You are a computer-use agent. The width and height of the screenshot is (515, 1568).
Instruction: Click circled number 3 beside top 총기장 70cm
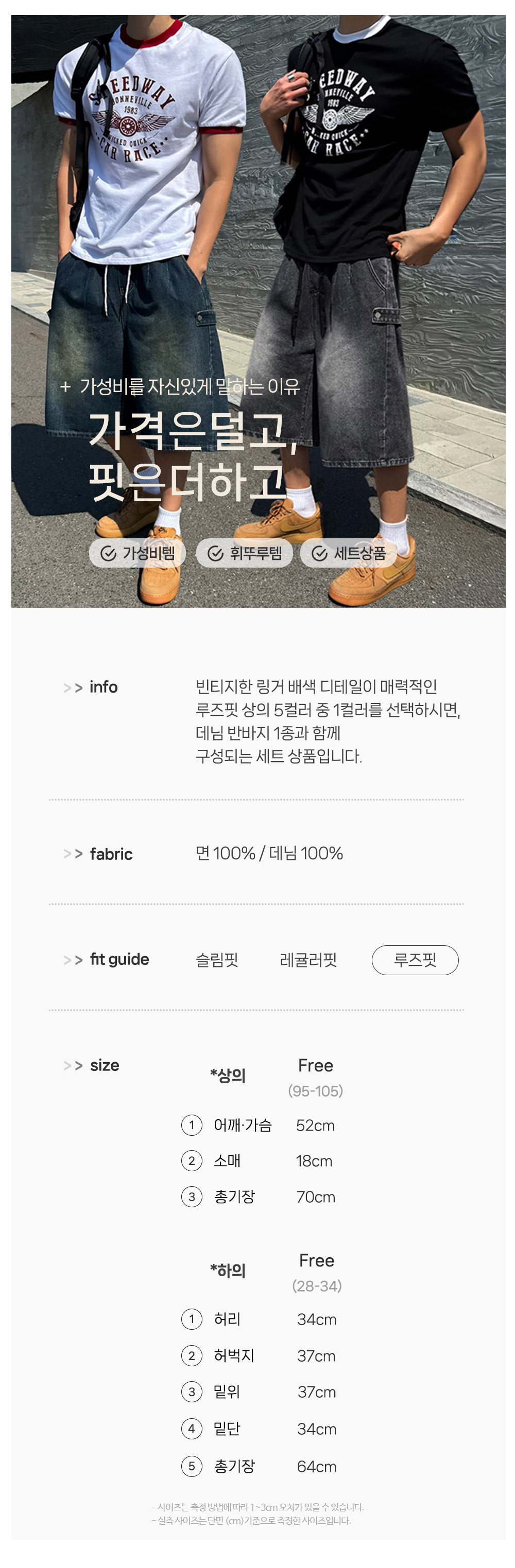tap(192, 1196)
